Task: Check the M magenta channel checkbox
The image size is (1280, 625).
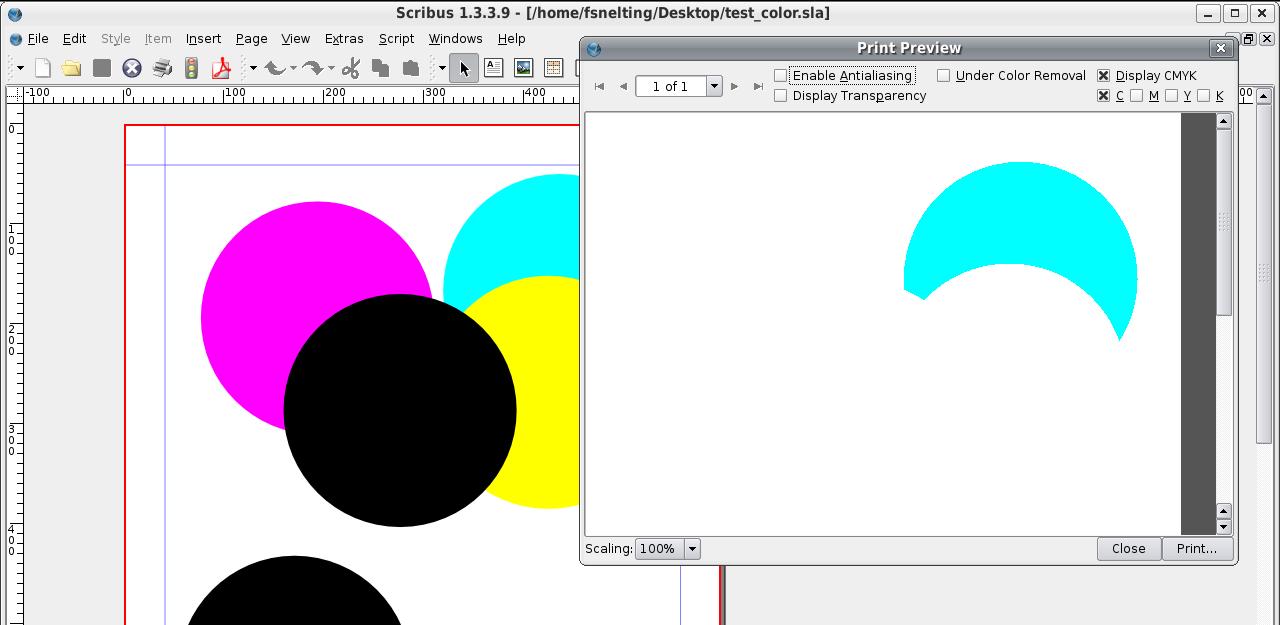Action: (x=1136, y=96)
